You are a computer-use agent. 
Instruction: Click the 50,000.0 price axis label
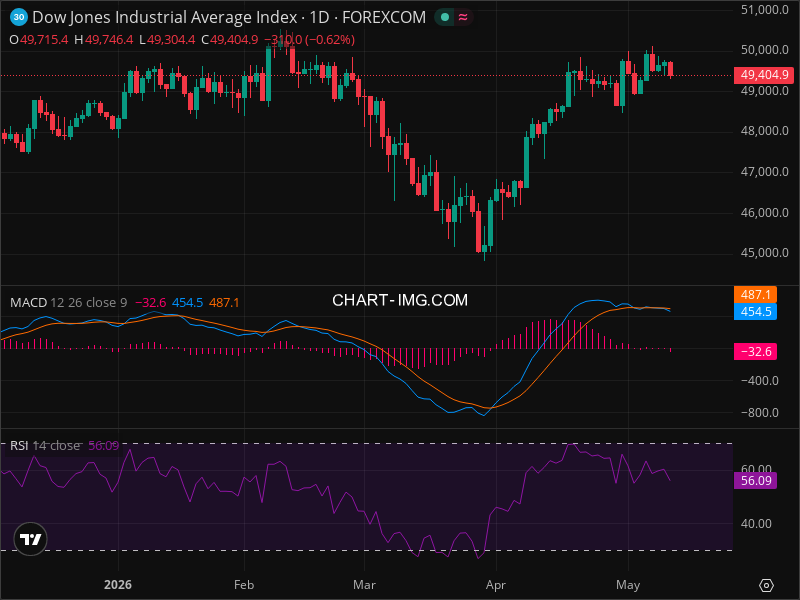pos(764,50)
